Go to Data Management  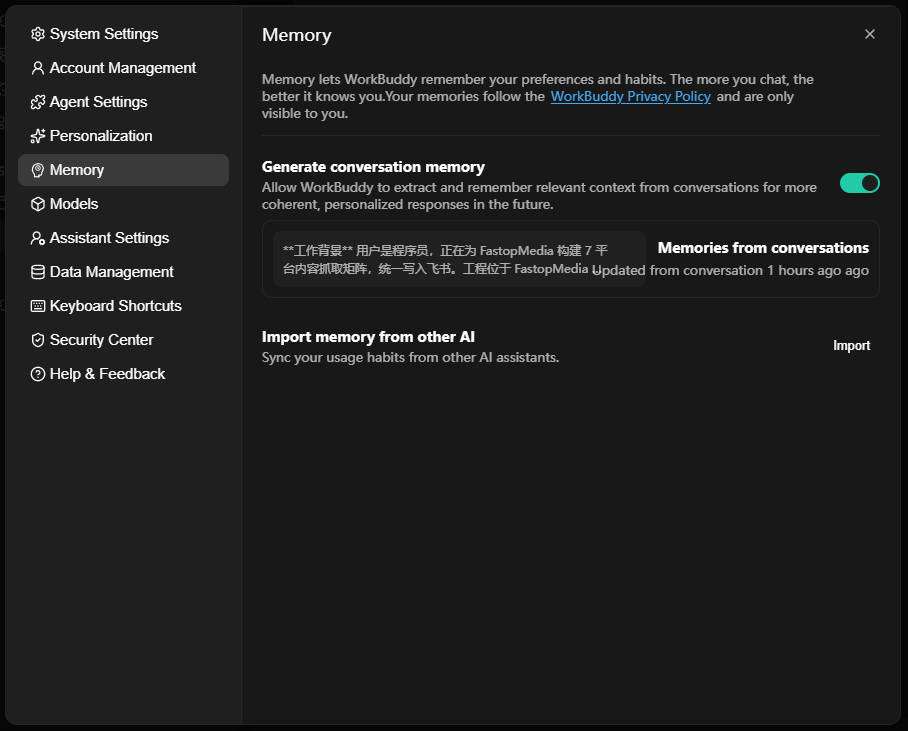(x=123, y=272)
